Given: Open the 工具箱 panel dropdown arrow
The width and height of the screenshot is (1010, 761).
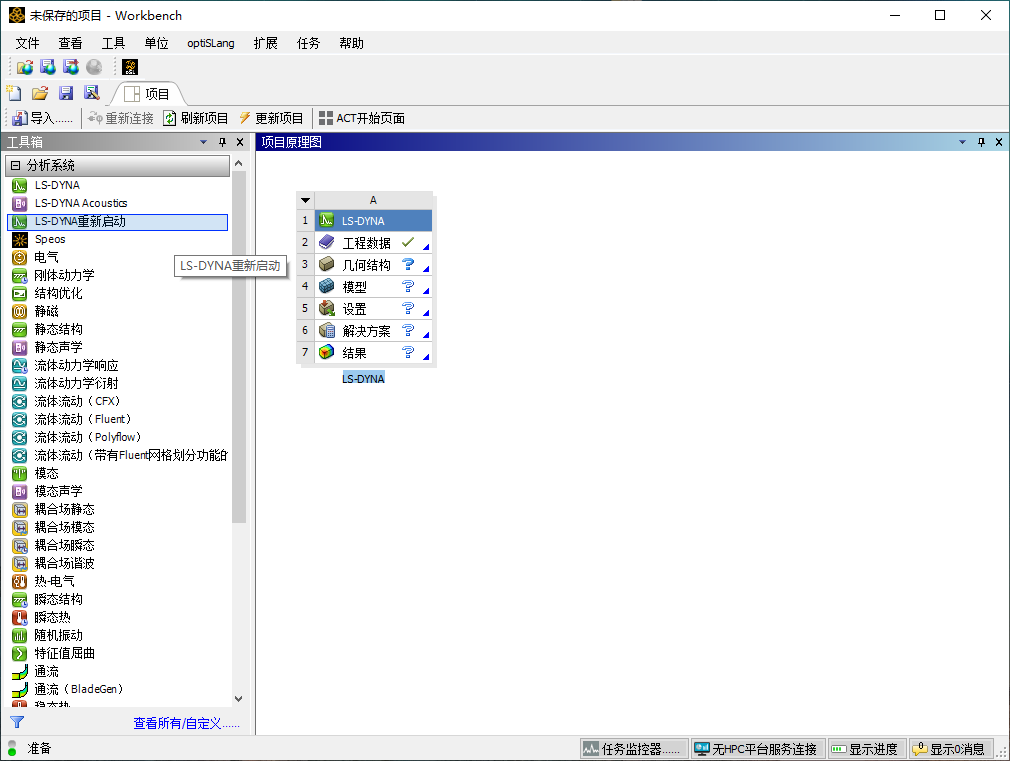Looking at the screenshot, I should [x=204, y=142].
